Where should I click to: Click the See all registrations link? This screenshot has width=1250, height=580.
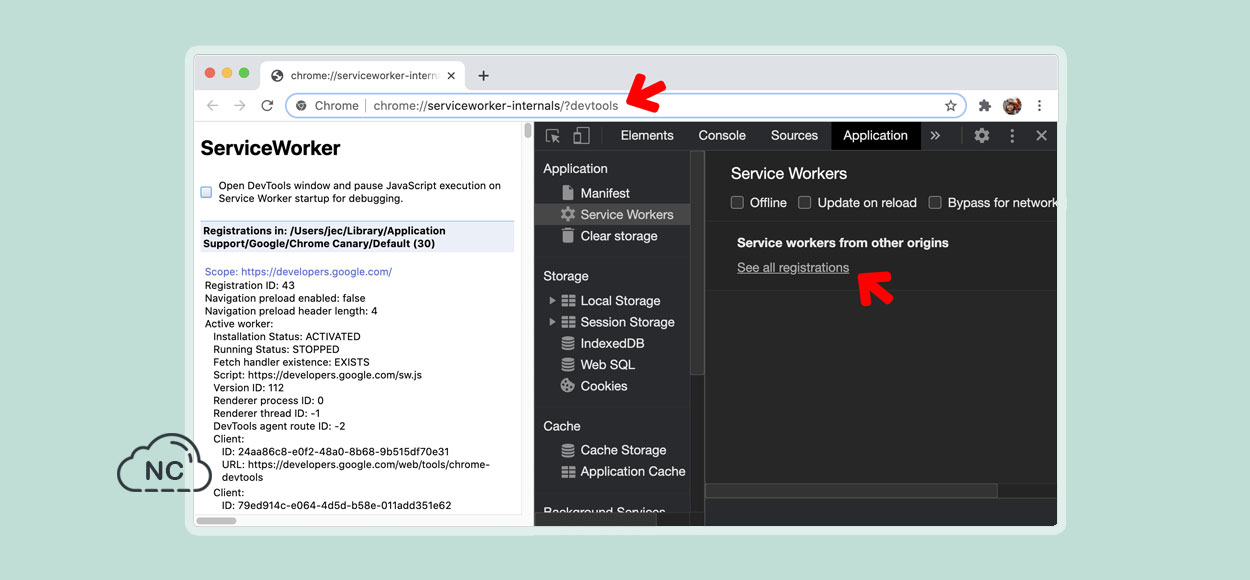click(793, 268)
